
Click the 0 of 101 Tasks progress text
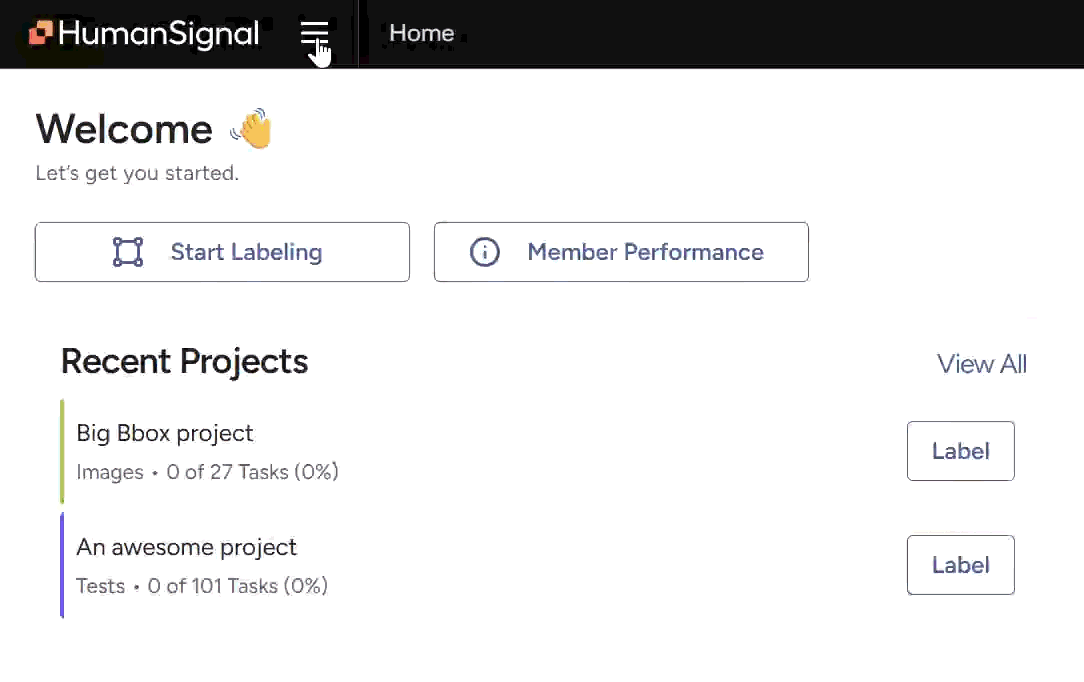237,586
